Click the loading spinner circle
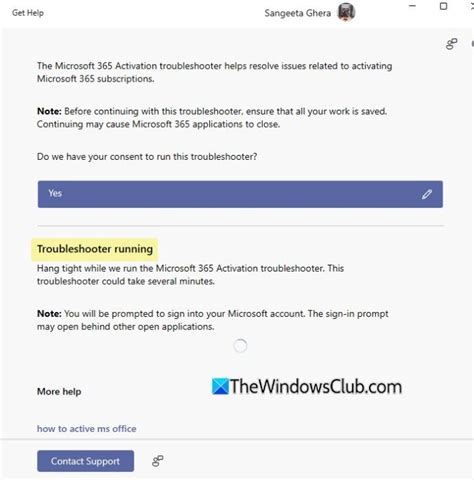The image size is (474, 480). point(240,346)
